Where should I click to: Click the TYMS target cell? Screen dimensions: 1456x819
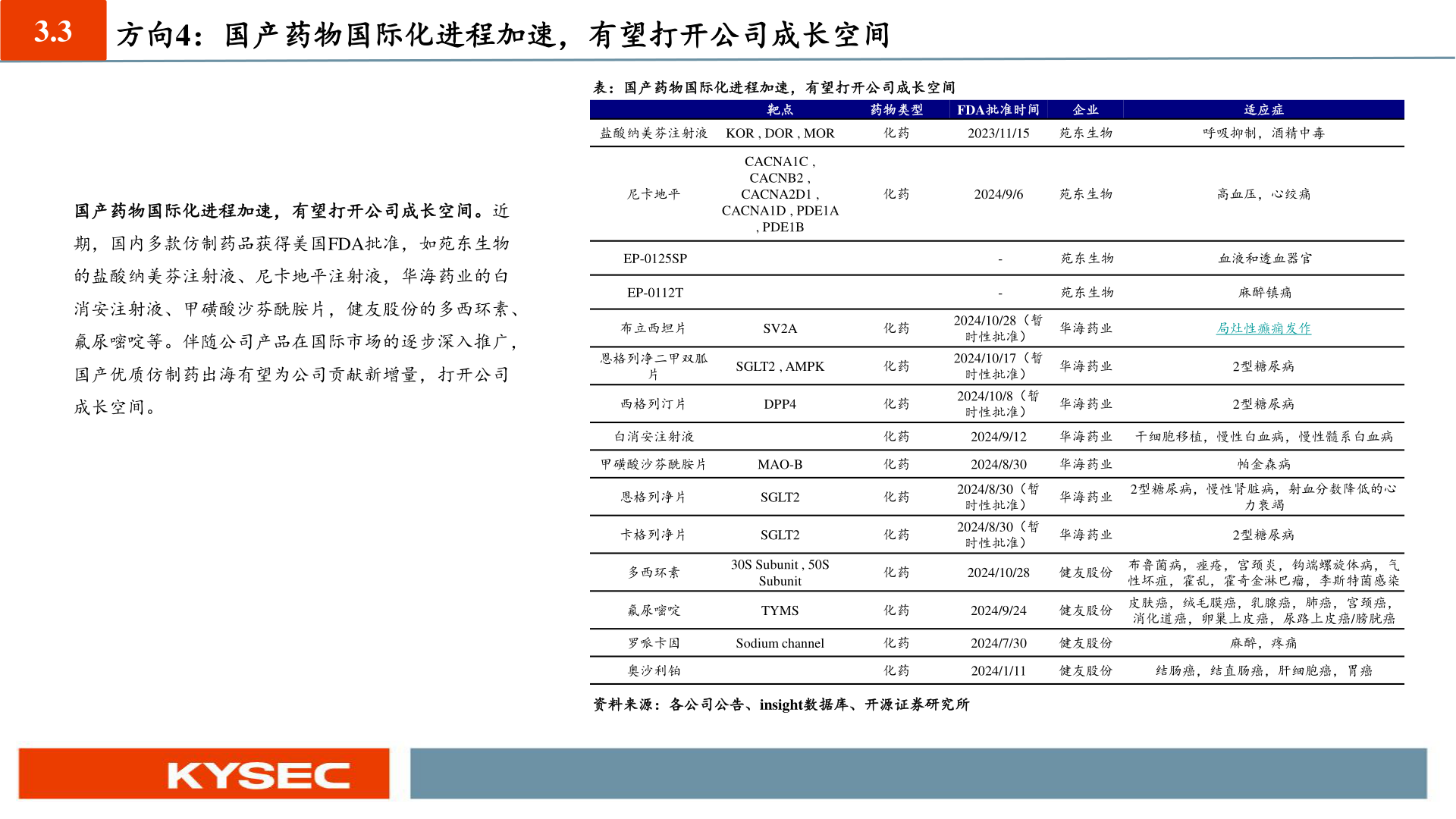pyautogui.click(x=780, y=610)
